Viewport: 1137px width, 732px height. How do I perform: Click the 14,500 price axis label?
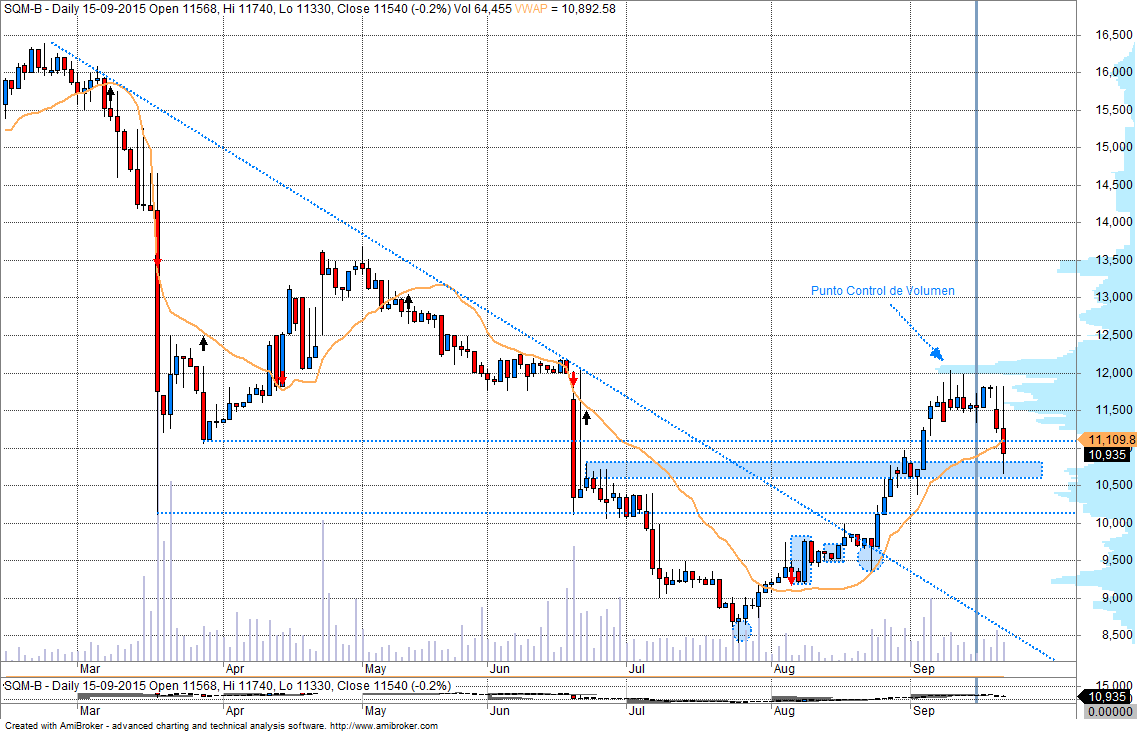coord(1114,185)
